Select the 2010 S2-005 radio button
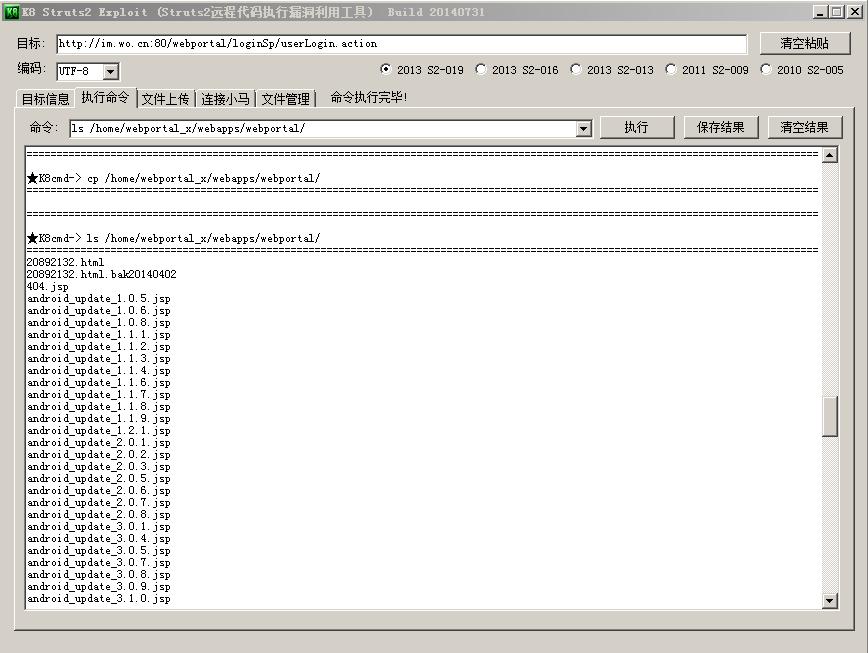This screenshot has width=868, height=653. click(x=766, y=69)
